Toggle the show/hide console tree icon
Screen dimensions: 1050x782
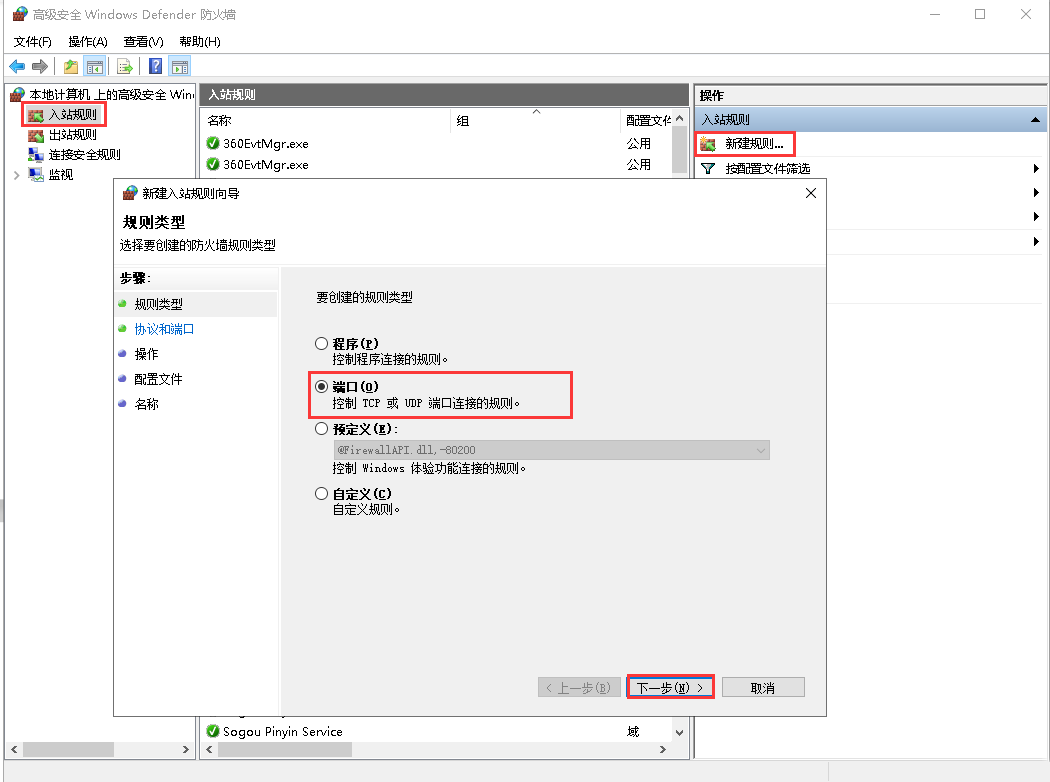[x=95, y=66]
